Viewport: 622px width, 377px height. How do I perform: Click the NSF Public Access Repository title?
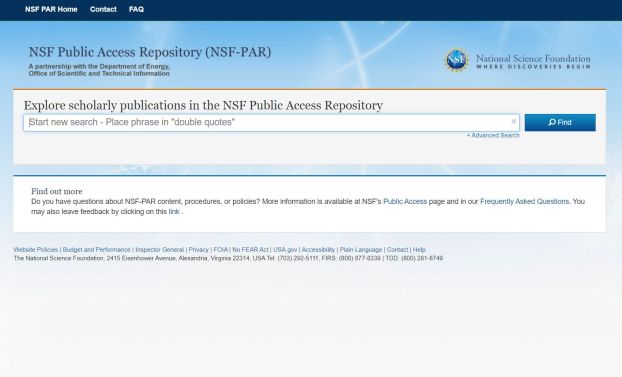pos(150,52)
